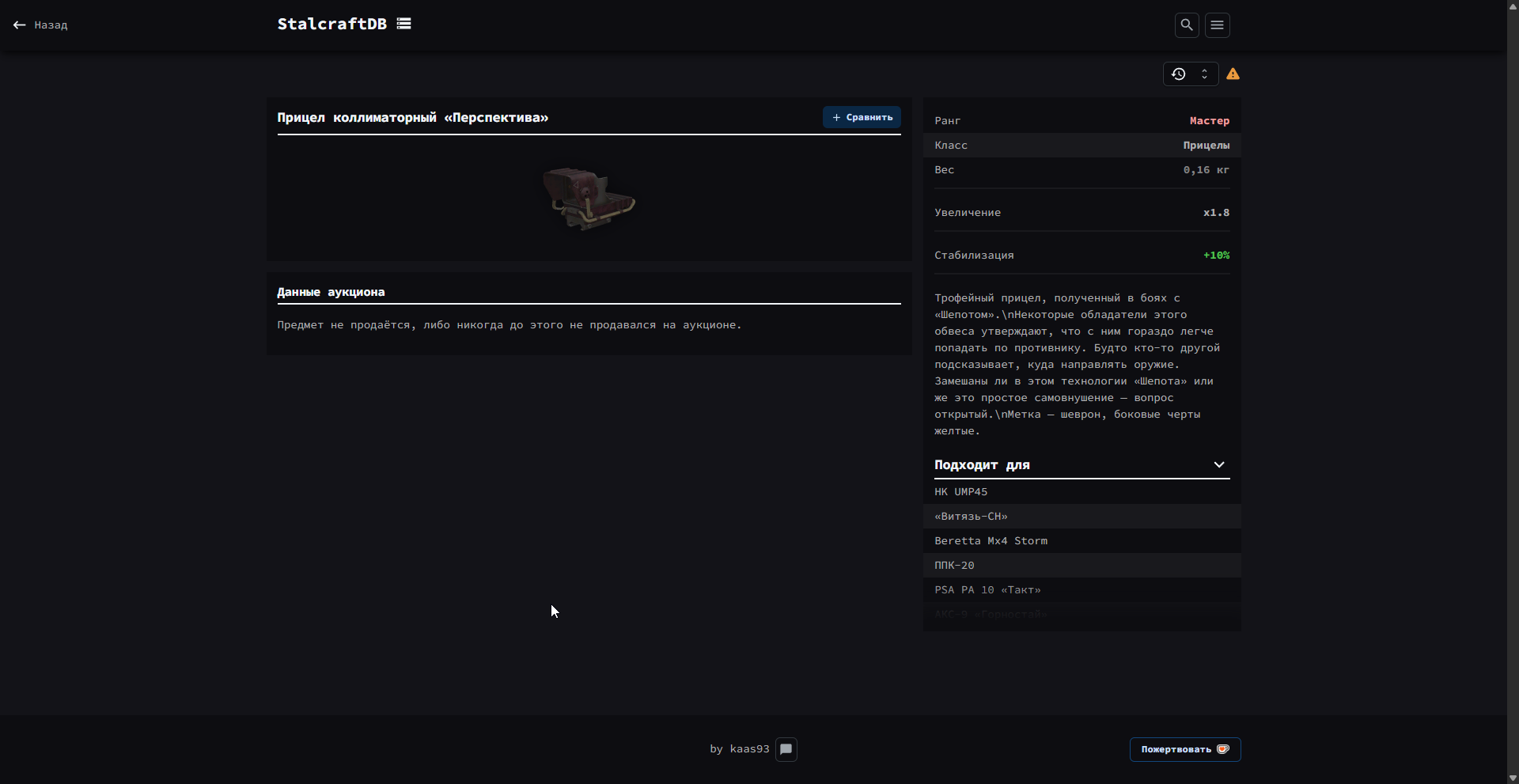Select «Витязь-СН» in compatibility list
Viewport: 1519px width, 784px height.
click(971, 517)
